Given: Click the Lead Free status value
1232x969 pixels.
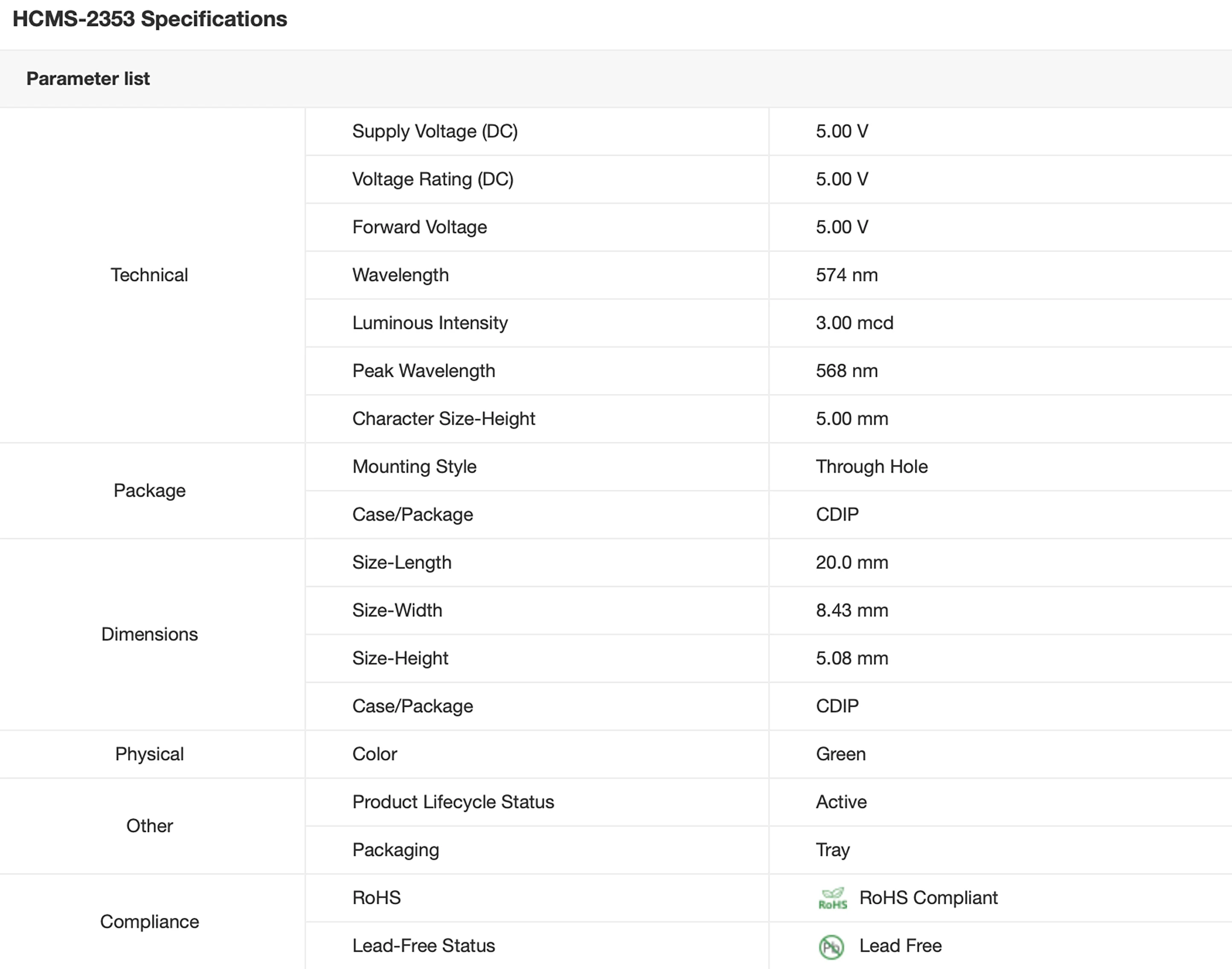Looking at the screenshot, I should point(900,946).
